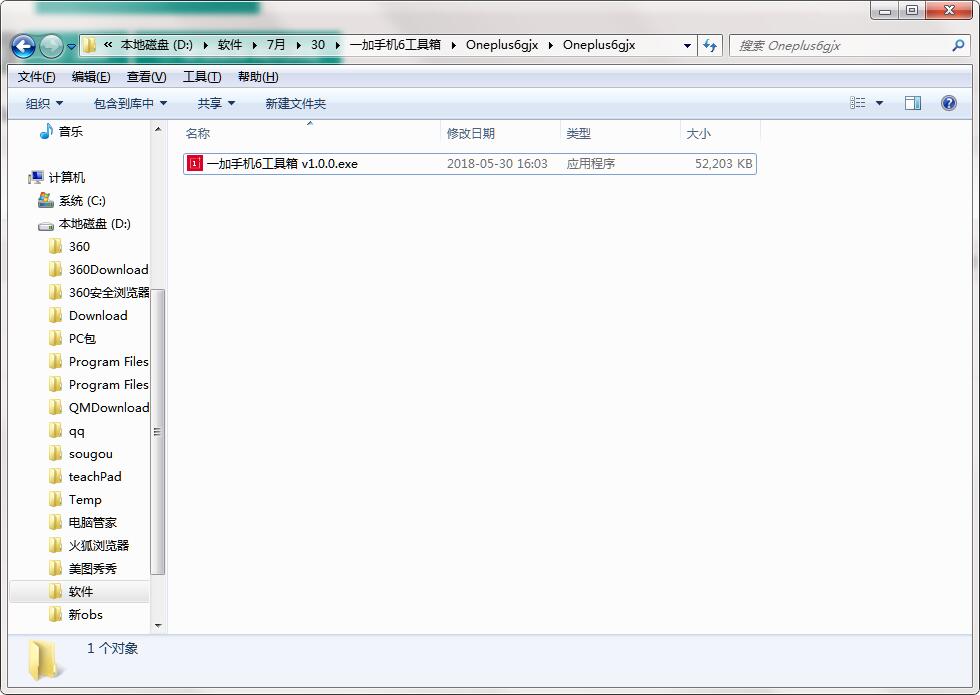This screenshot has height=695, width=980.
Task: Click 一加手机6工具箱 in the address breadcrumb
Action: click(x=395, y=45)
